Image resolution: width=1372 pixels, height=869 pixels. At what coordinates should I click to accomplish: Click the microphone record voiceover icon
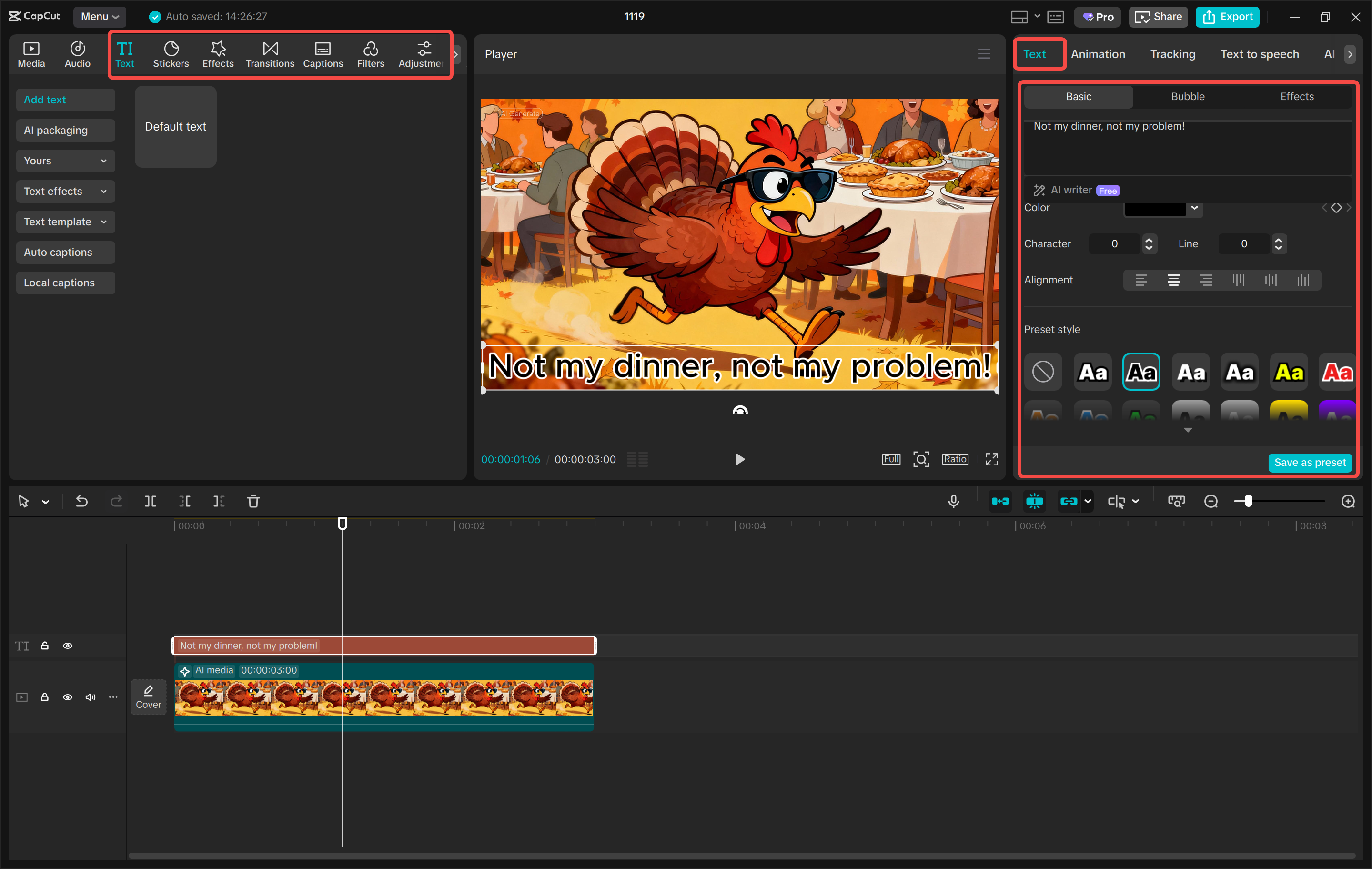pos(953,502)
